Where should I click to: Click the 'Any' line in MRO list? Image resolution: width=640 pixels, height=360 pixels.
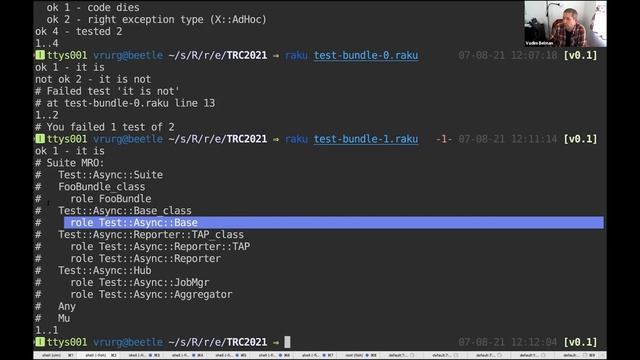coord(67,306)
